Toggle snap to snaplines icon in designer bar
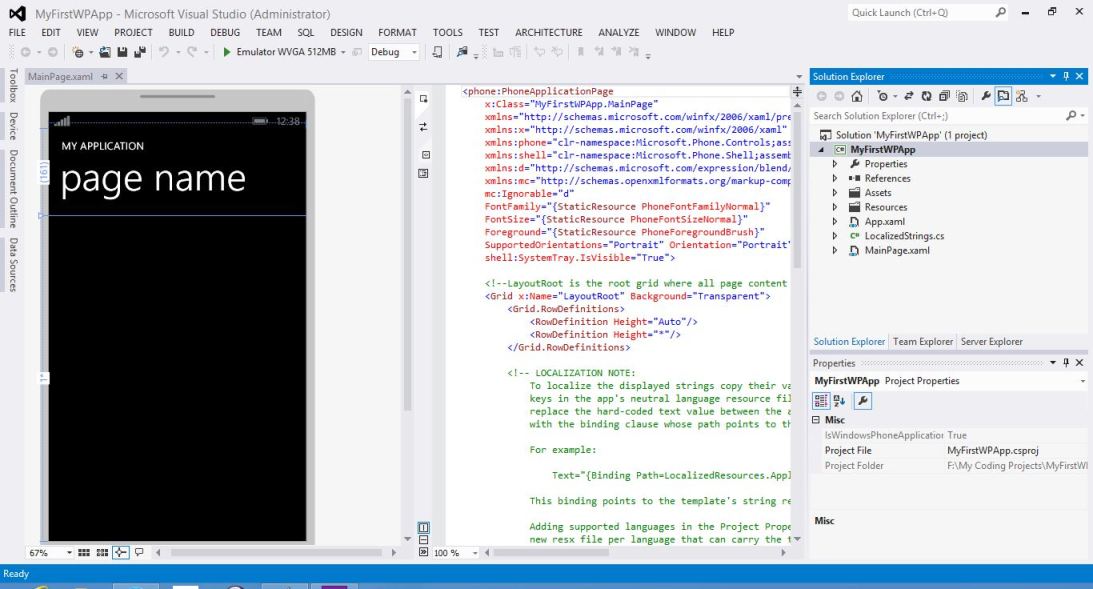Screen dimensions: 1093x589 click(121, 552)
